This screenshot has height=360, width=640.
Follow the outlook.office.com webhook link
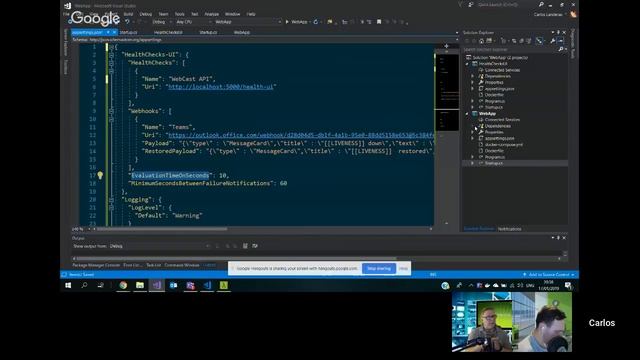(301, 135)
